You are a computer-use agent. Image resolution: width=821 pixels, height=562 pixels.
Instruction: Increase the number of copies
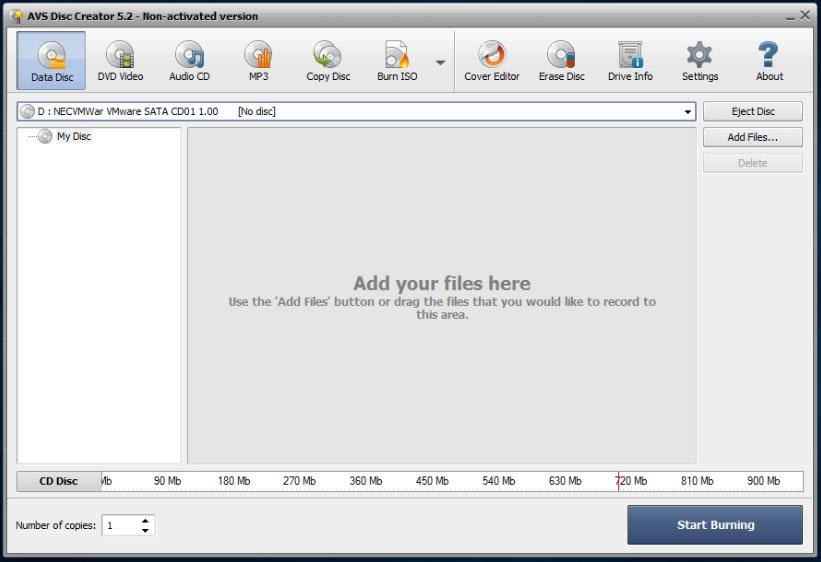[x=145, y=521]
